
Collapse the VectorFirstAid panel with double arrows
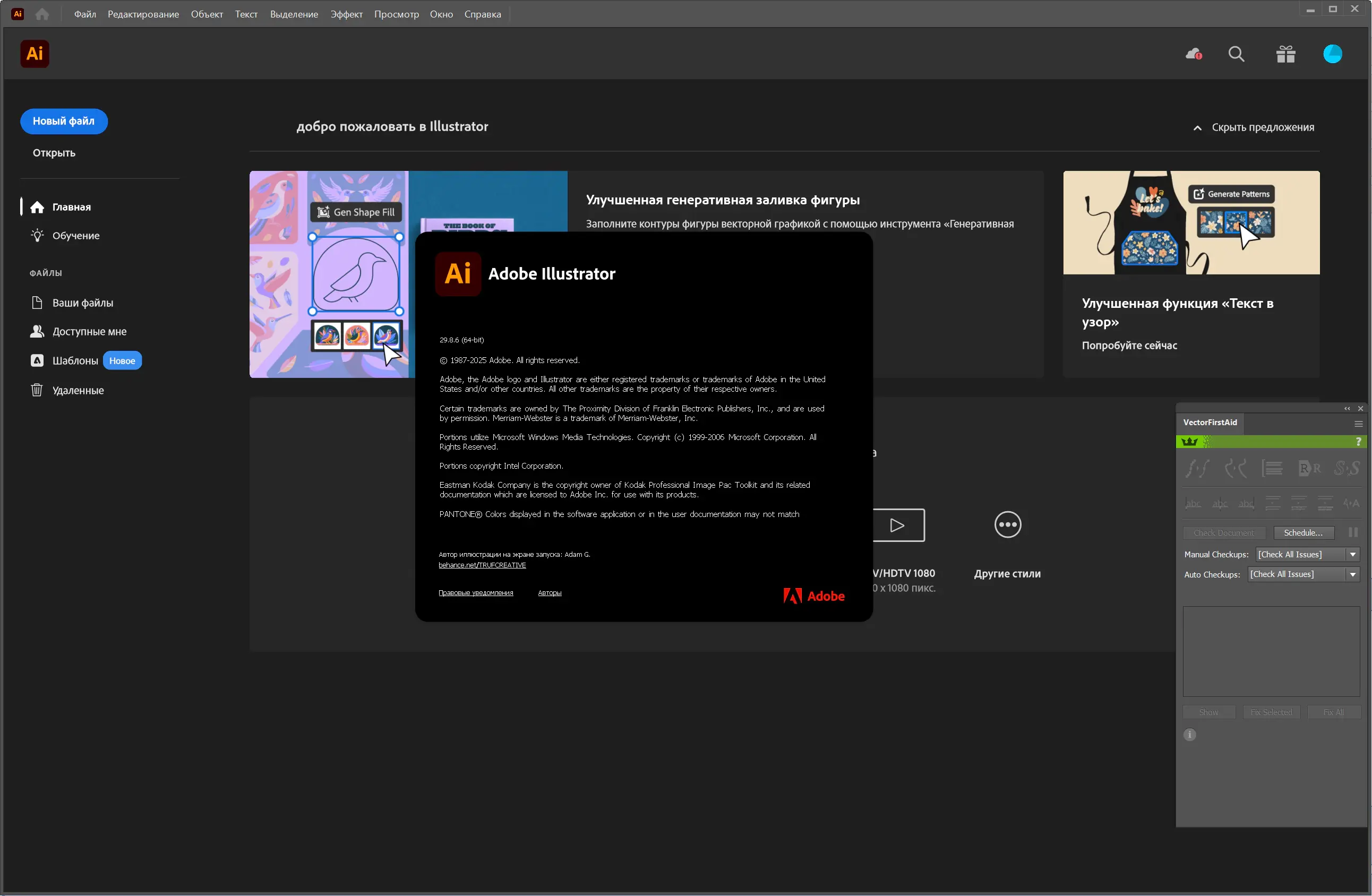pyautogui.click(x=1347, y=408)
